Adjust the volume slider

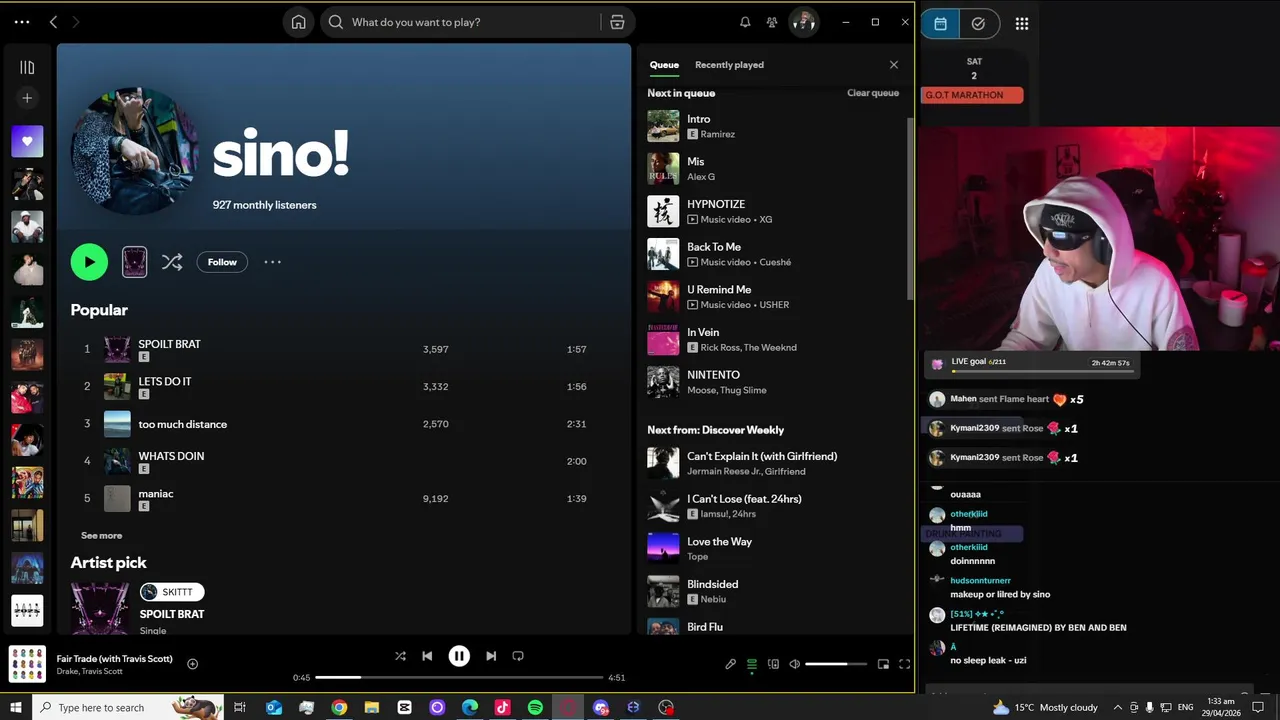coord(836,664)
